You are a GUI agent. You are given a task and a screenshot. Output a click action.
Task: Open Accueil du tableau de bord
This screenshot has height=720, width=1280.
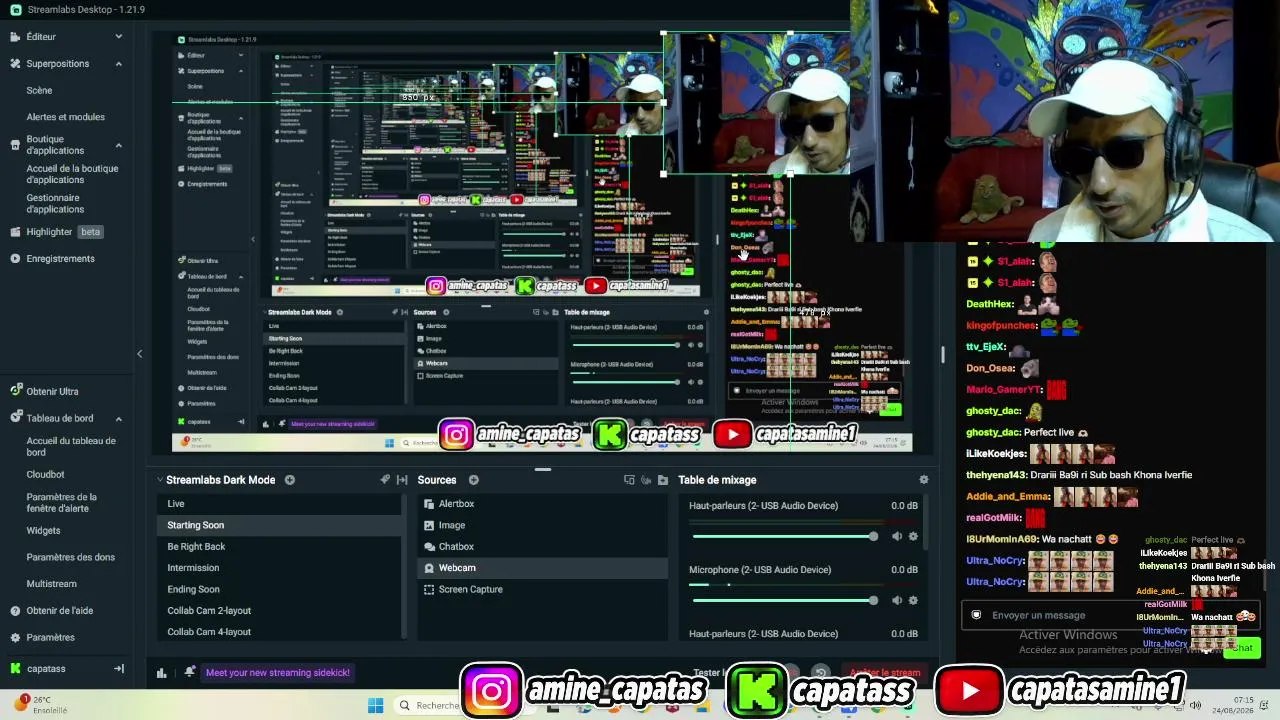click(71, 447)
